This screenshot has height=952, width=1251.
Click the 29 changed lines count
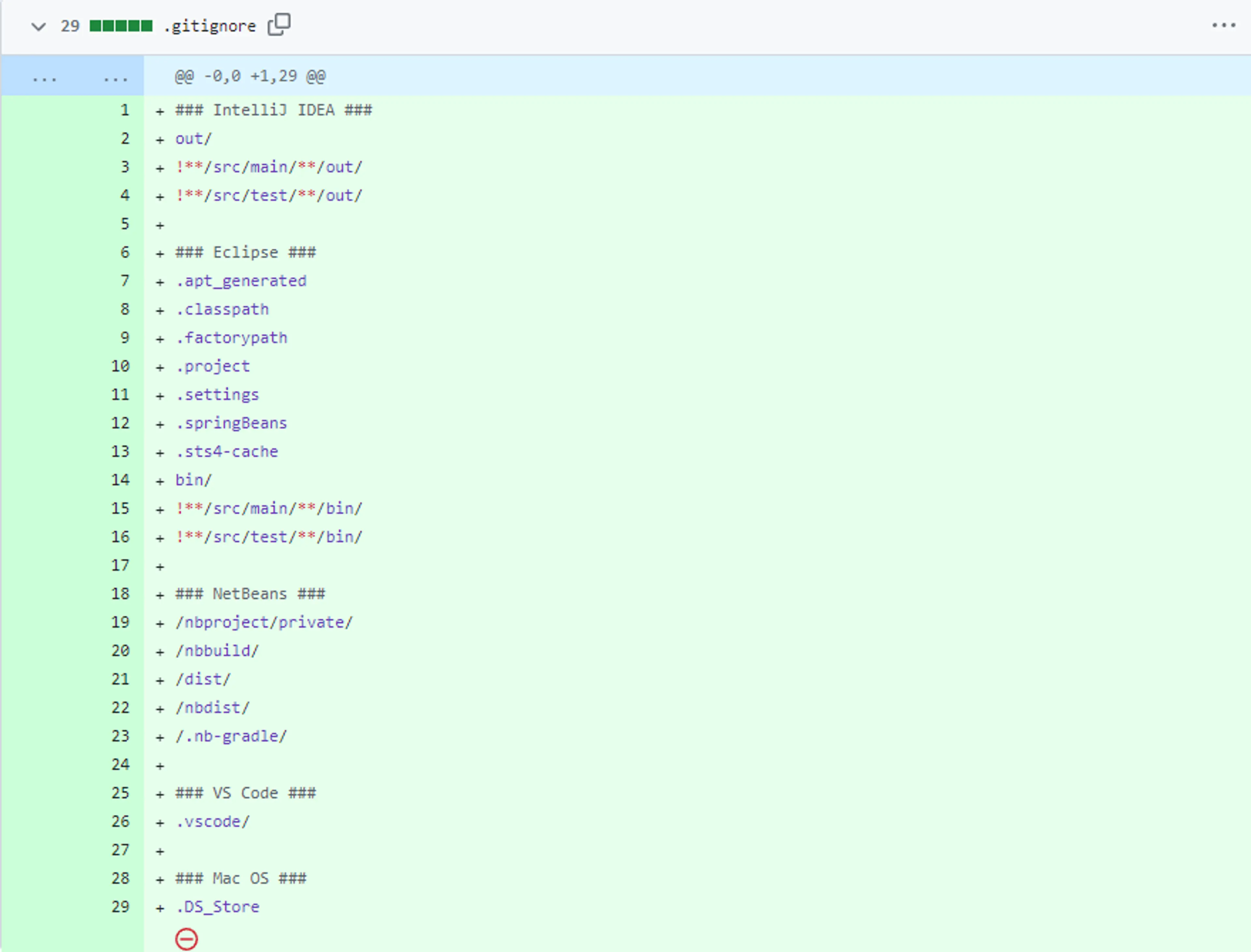click(70, 26)
